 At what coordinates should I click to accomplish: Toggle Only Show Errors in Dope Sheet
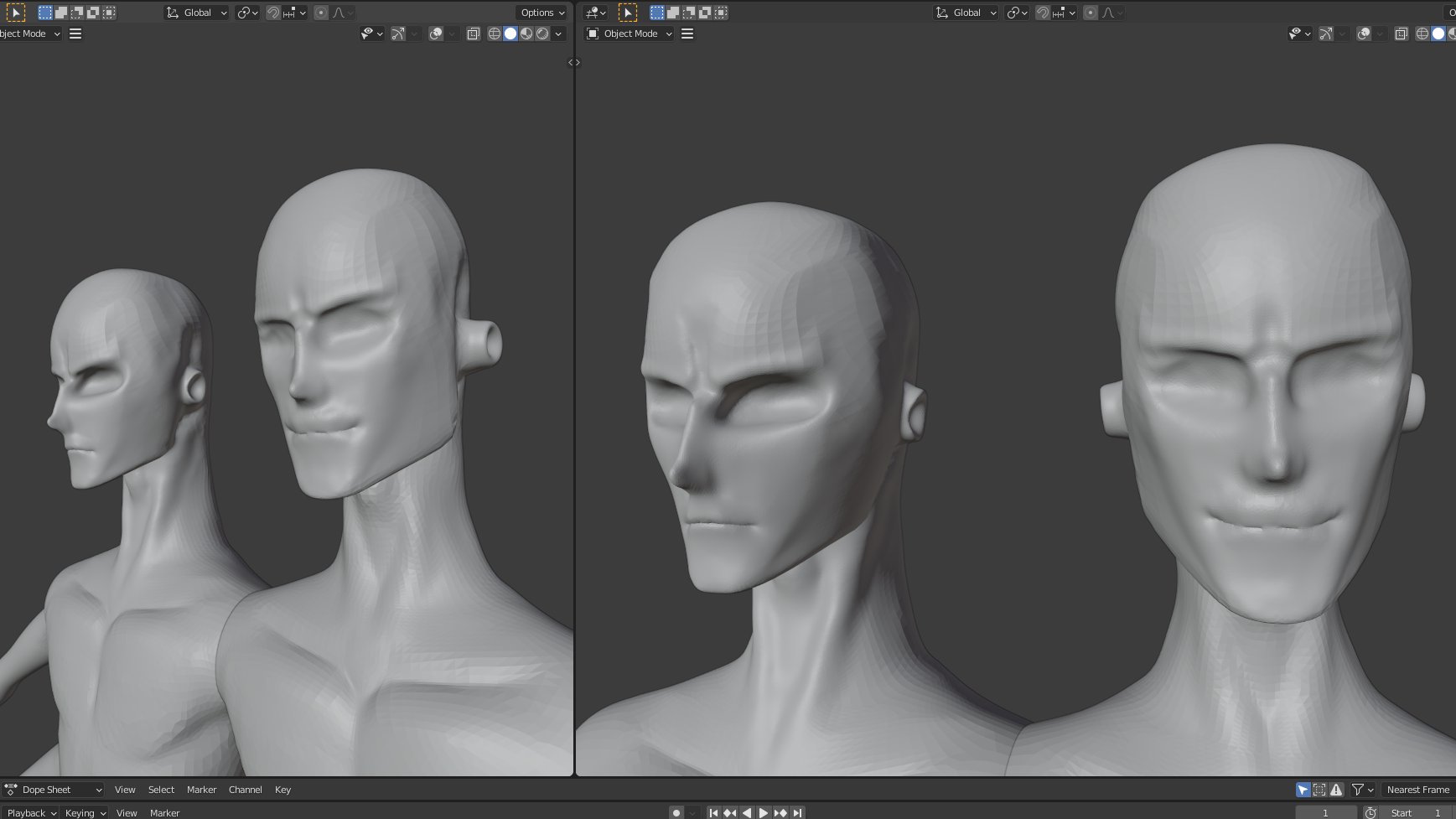tap(1336, 790)
